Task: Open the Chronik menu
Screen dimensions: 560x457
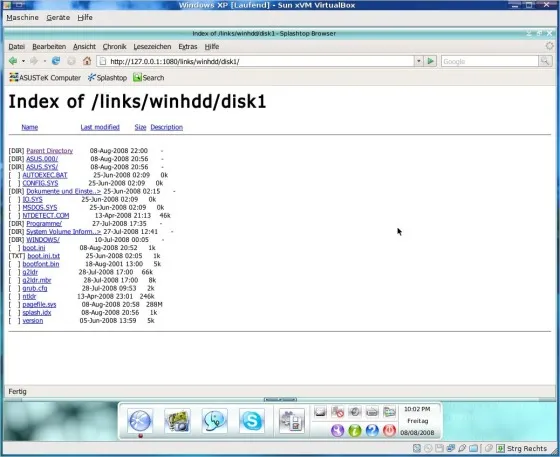Action: tap(114, 46)
